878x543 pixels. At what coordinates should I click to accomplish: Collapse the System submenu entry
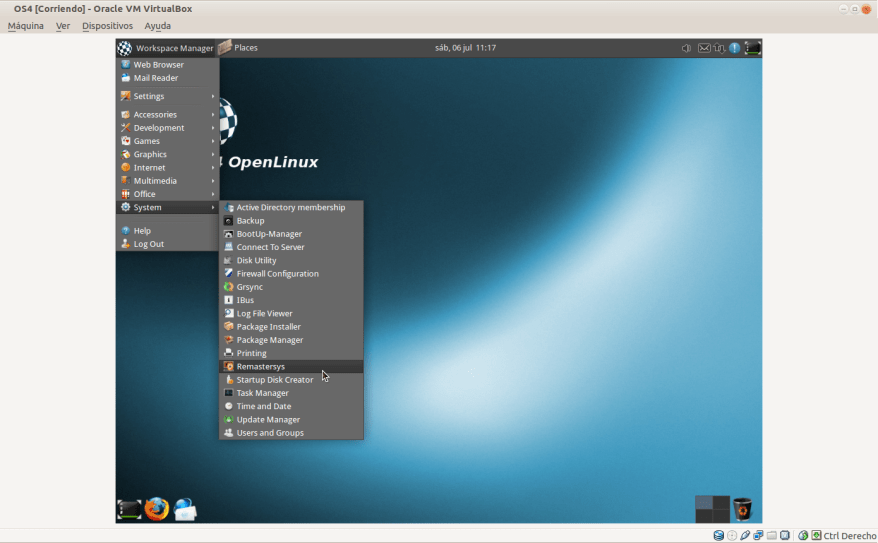[x=167, y=207]
